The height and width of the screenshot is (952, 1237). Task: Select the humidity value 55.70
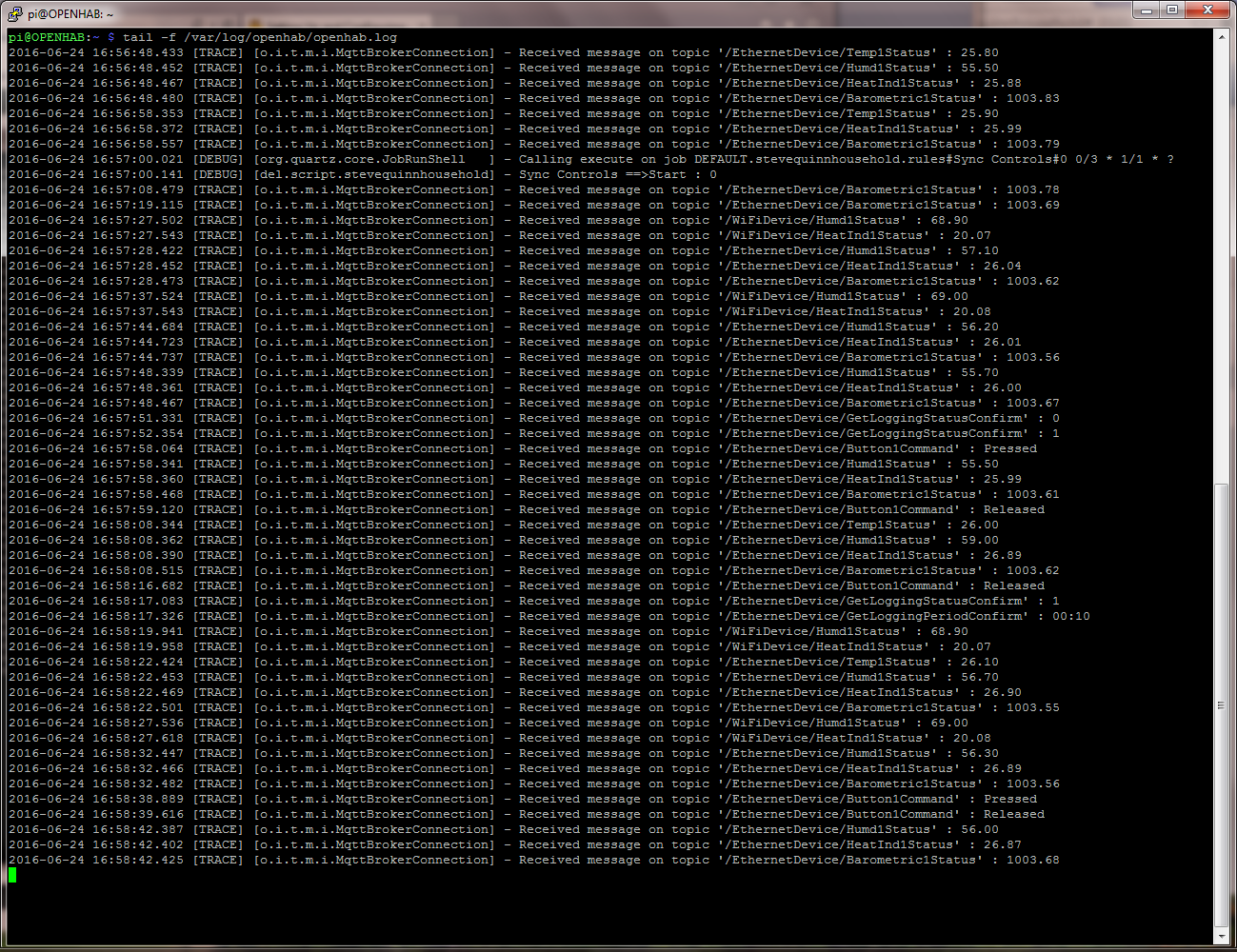tap(980, 372)
